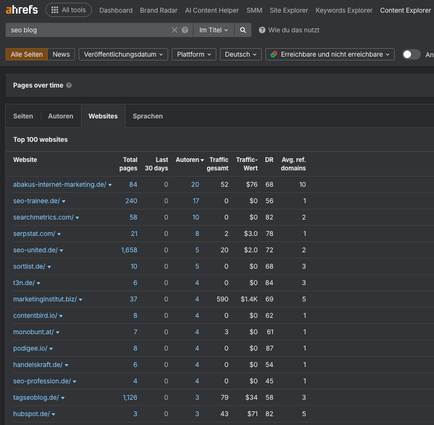This screenshot has width=434, height=425.
Task: Click 240 total pages for seo-trainee.de
Action: click(x=131, y=201)
